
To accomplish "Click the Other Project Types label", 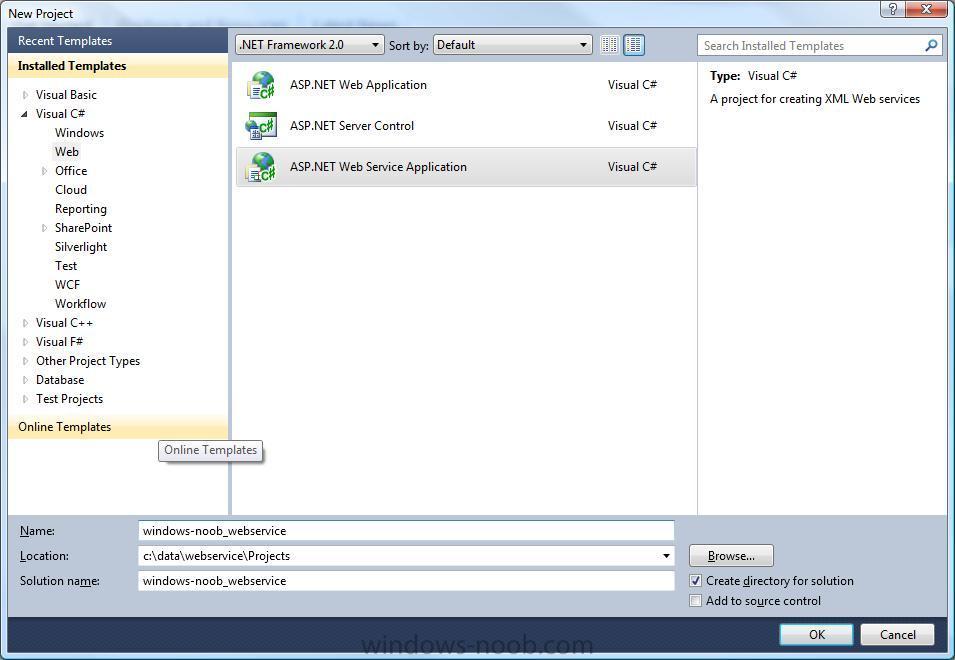I will coord(88,361).
